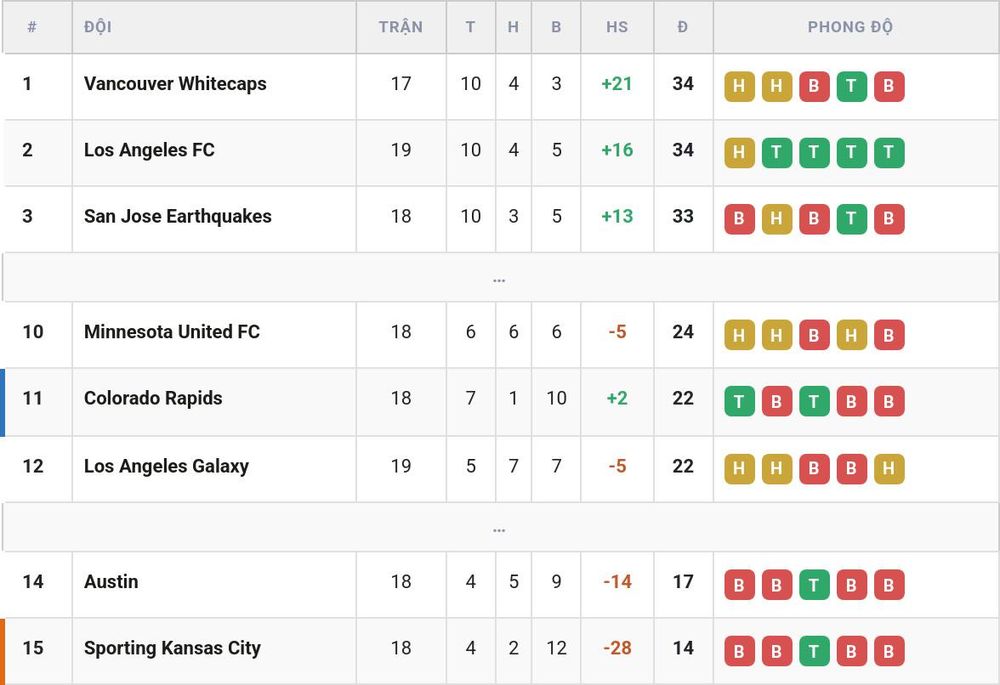Click Los Angeles FC's last green T form badge
This screenshot has width=1000, height=685.
pos(889,152)
